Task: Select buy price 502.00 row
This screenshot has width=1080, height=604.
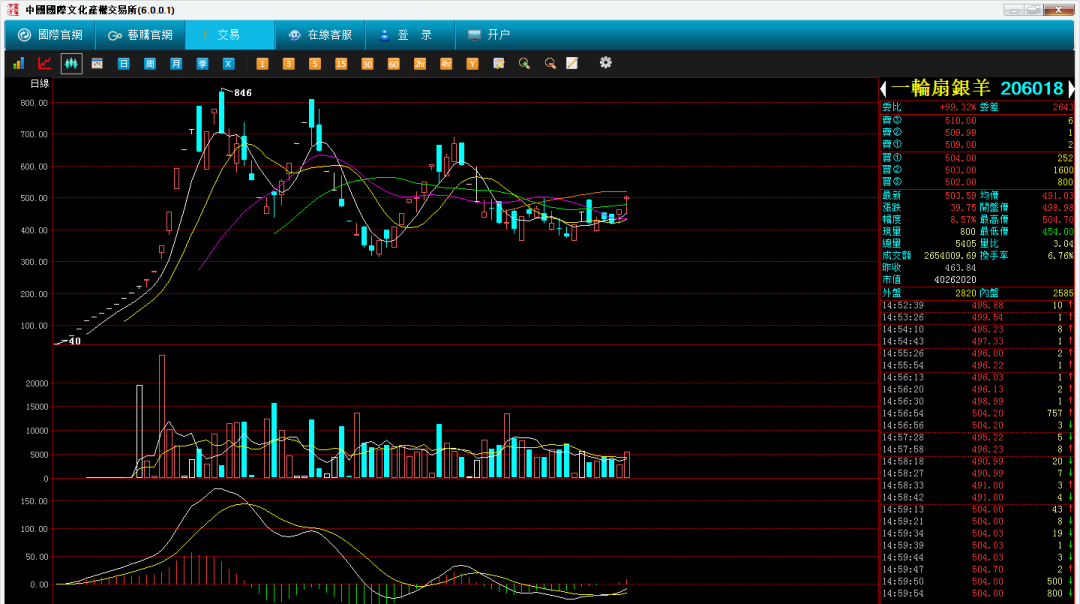Action: tap(977, 182)
